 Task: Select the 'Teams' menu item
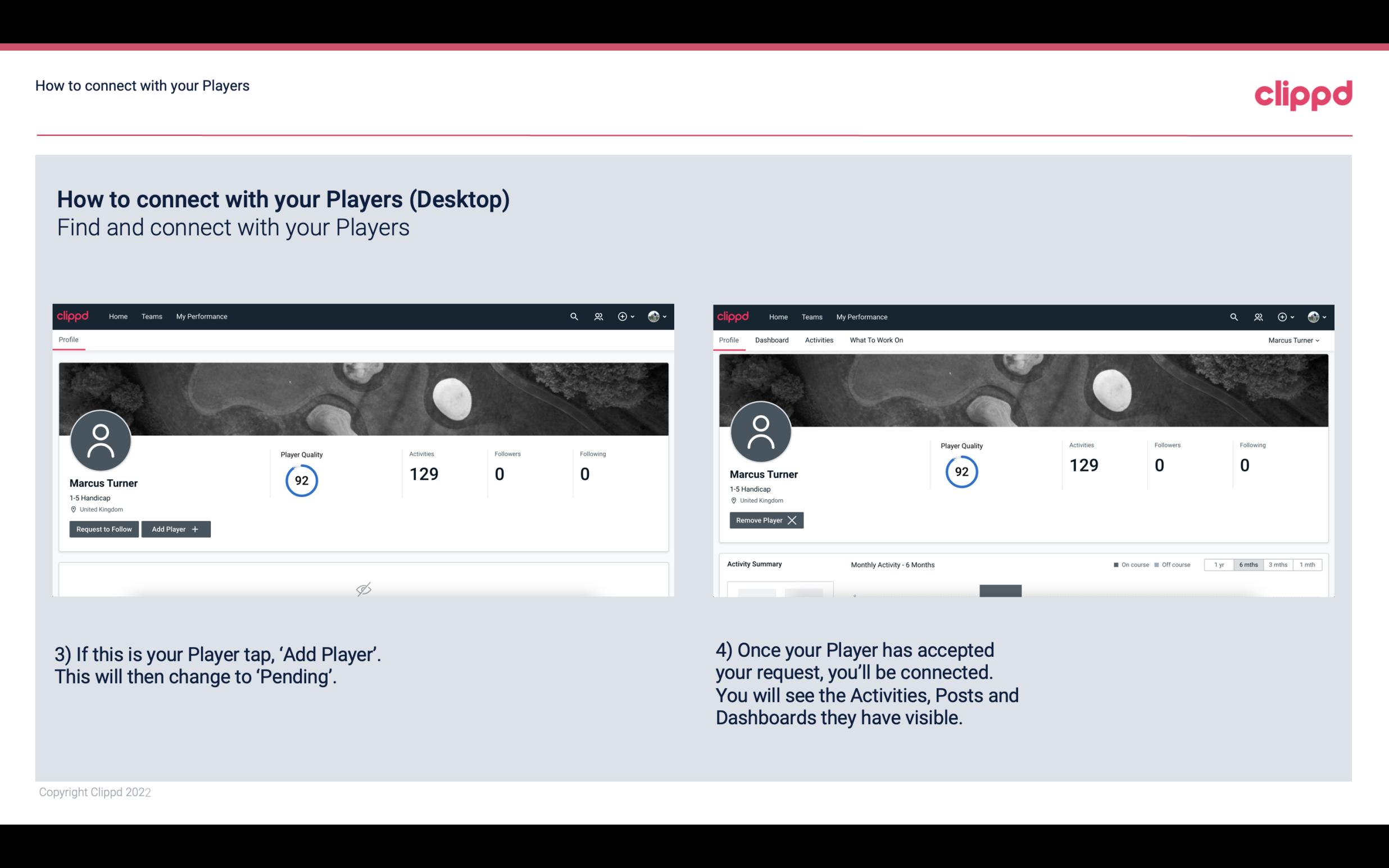point(150,316)
